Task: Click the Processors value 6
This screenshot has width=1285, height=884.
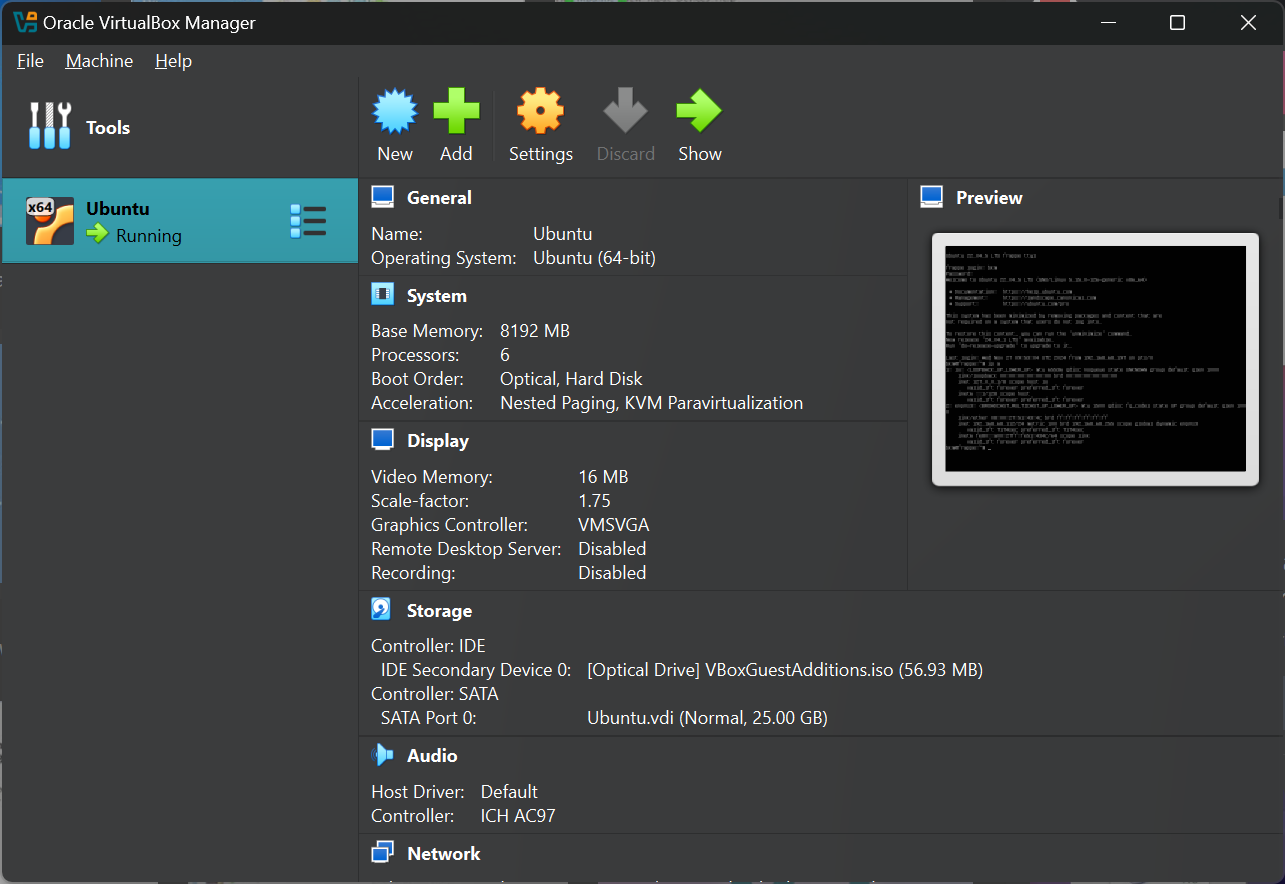Action: (x=505, y=355)
